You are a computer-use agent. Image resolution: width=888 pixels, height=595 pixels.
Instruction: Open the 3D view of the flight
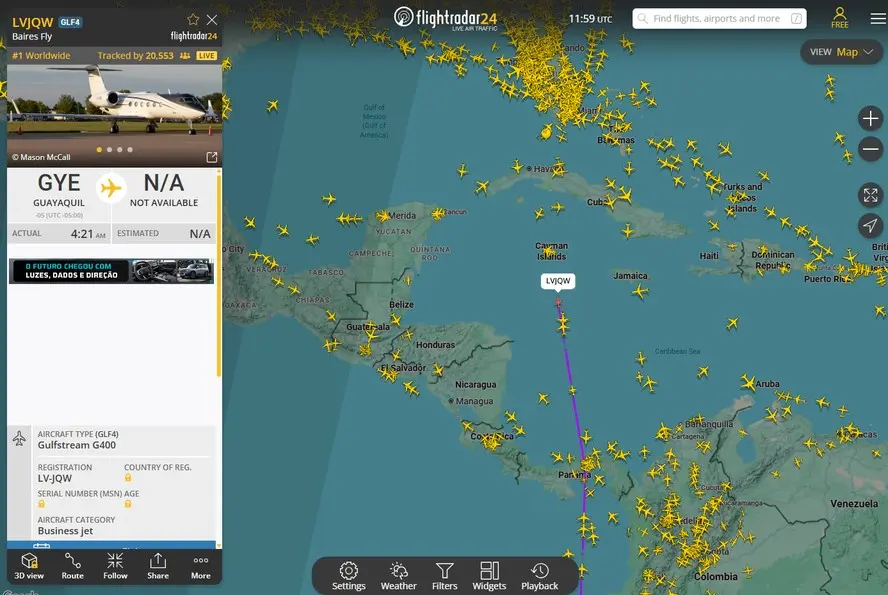click(x=29, y=566)
